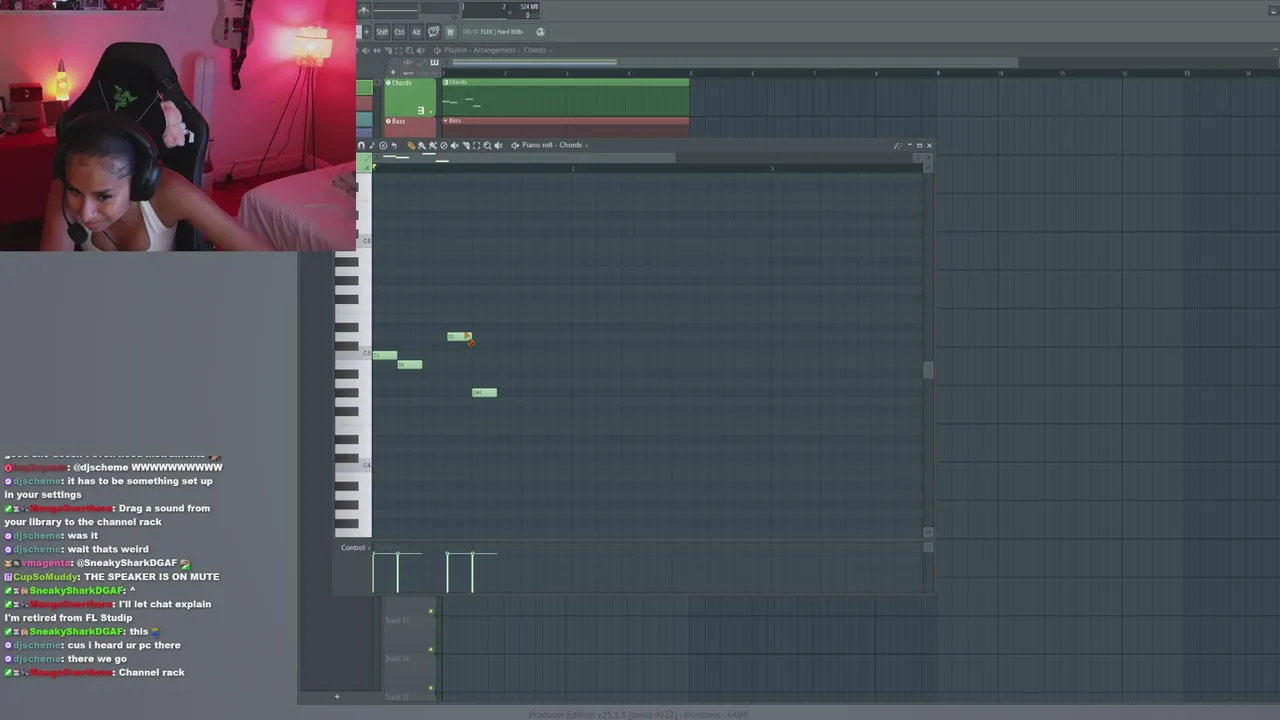Image resolution: width=1280 pixels, height=720 pixels.
Task: Click the detach icon in Piano roll title bar
Action: (x=897, y=145)
